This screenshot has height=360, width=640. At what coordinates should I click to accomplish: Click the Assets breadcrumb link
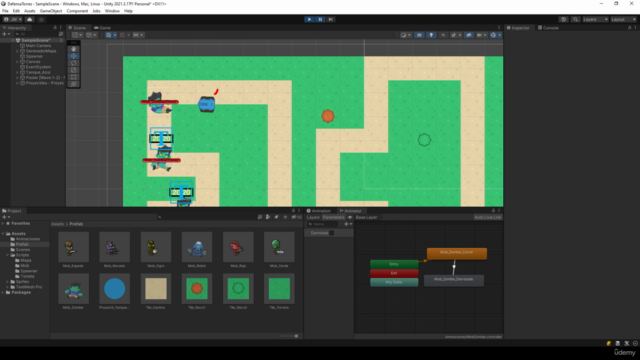(x=57, y=224)
